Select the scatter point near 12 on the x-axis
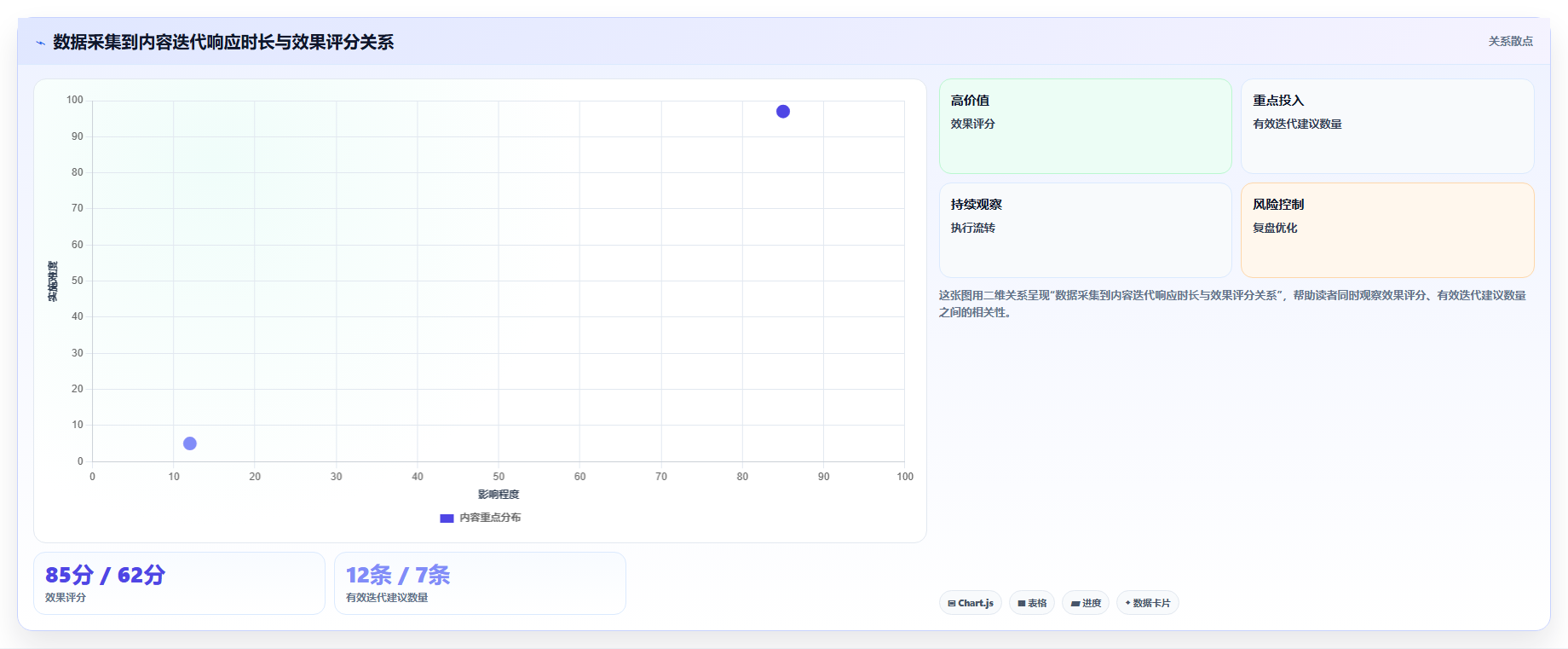 pyautogui.click(x=190, y=443)
